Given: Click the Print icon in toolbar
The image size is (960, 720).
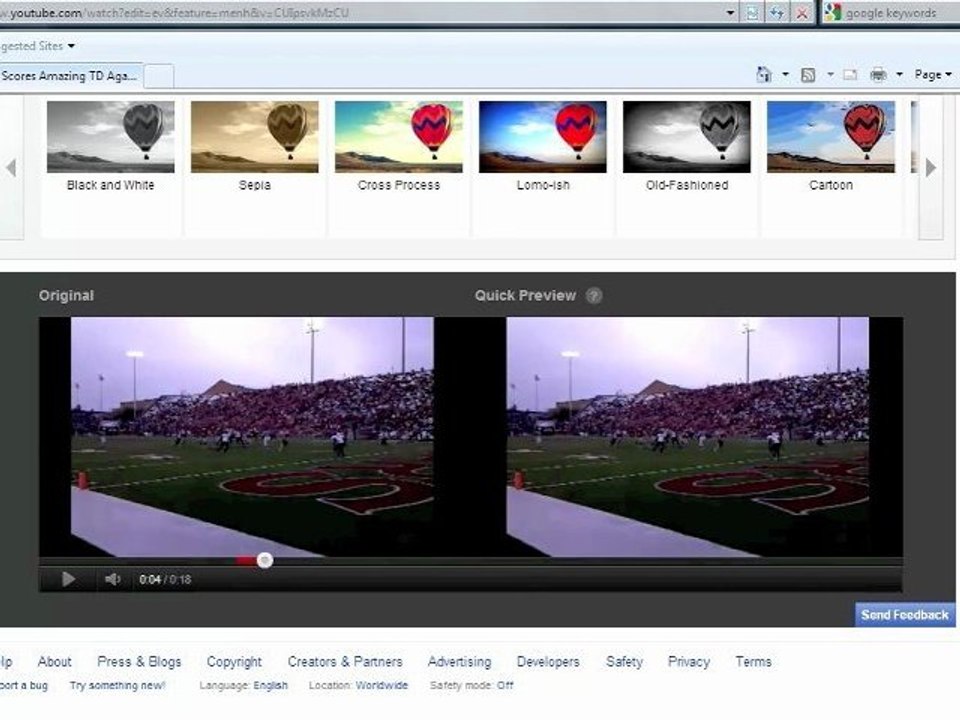Looking at the screenshot, I should coord(878,75).
